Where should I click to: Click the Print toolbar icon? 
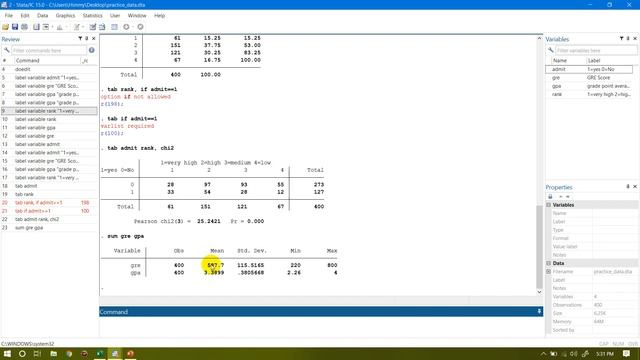click(x=24, y=27)
